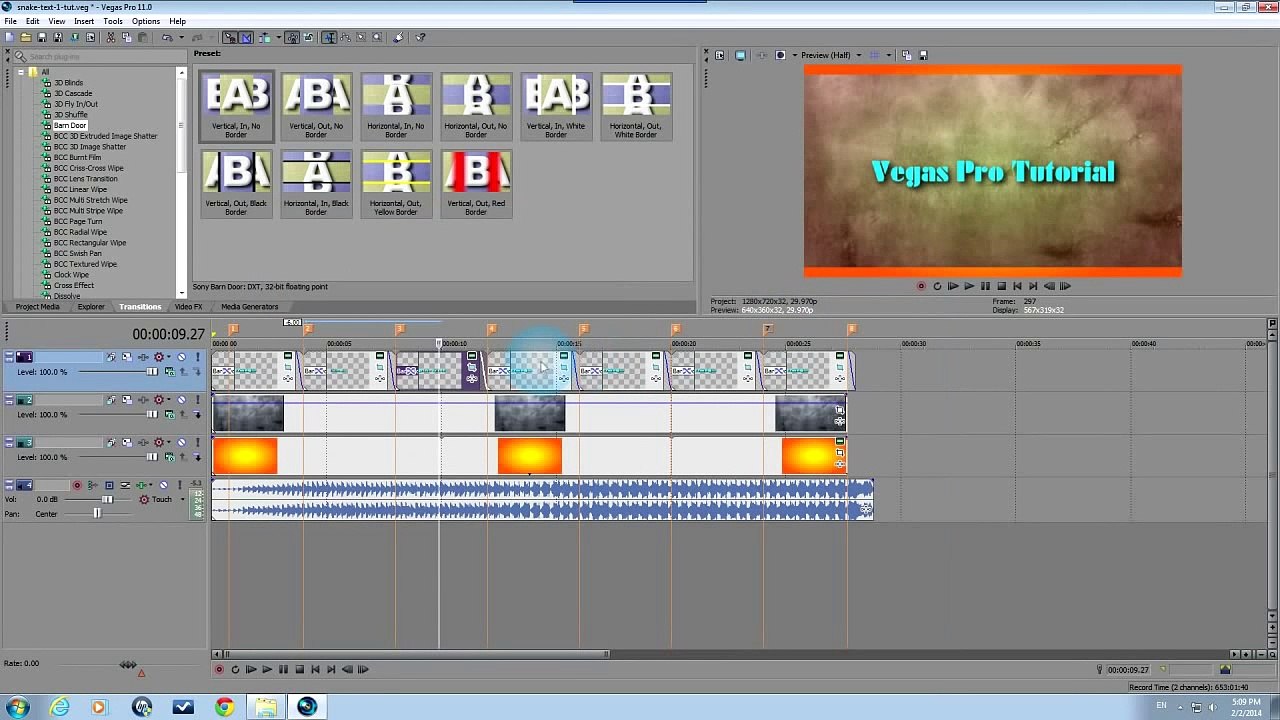Open split-screen view dropdown in preview toolbar
Viewport: 1280px width, 720px height.
coord(795,55)
